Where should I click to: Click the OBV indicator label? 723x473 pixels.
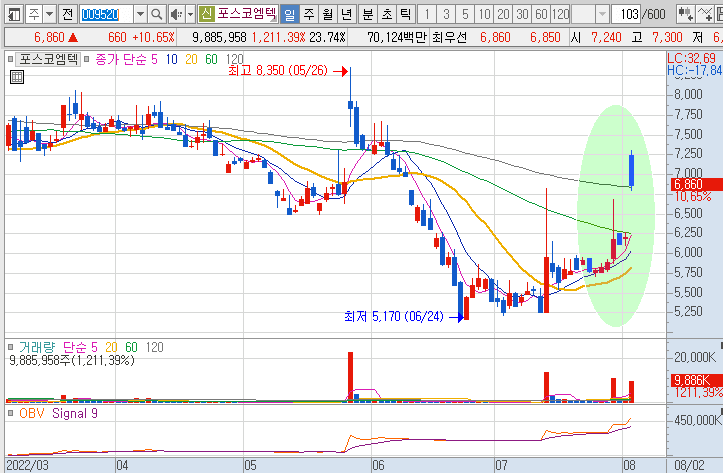coord(31,414)
